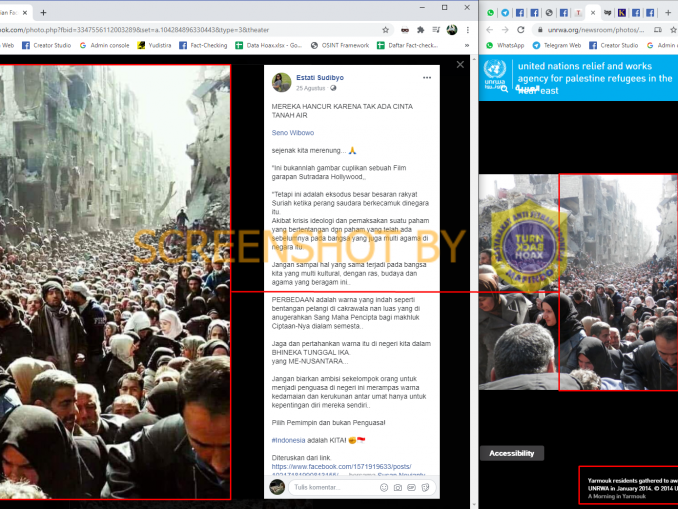Click the Yarmouk crowd photo on UNRWA page
The height and width of the screenshot is (509, 678).
(578, 282)
